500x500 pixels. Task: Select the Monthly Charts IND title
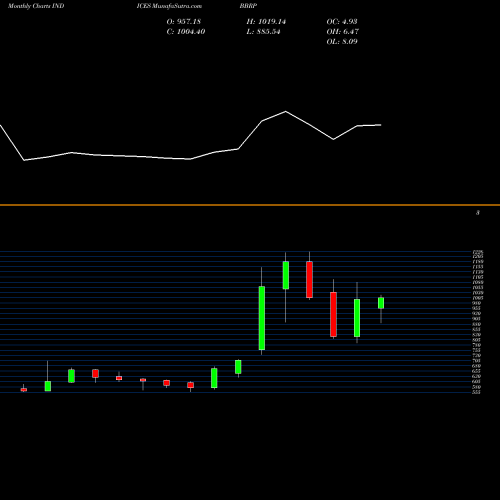tap(36, 6)
